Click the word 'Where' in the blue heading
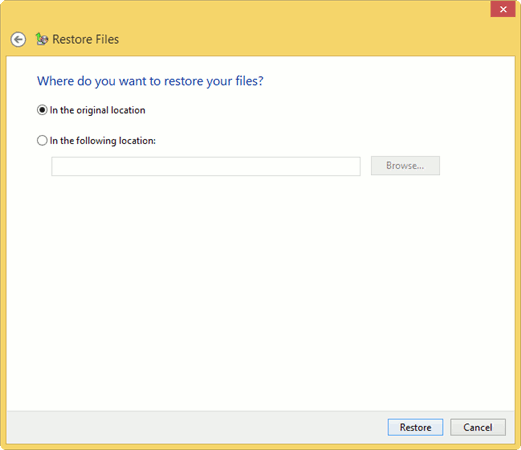 [55, 81]
